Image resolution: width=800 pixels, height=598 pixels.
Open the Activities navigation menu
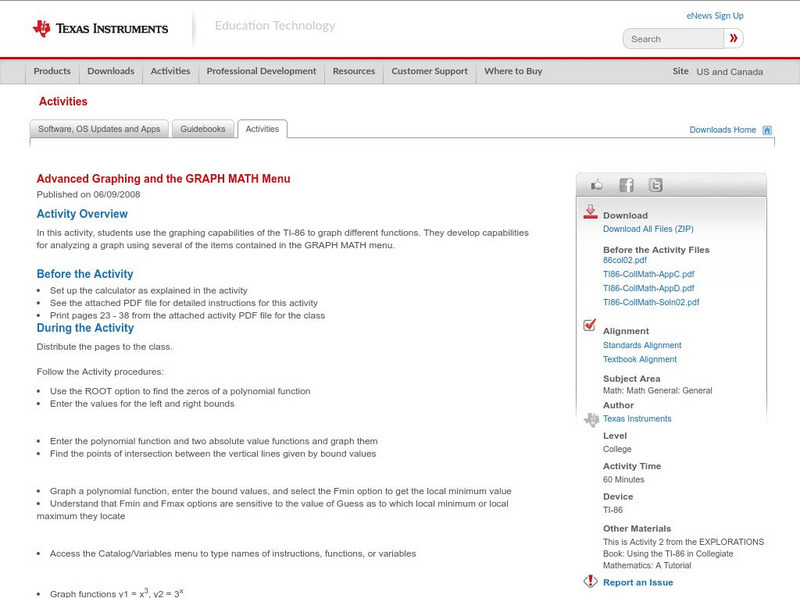[x=170, y=71]
